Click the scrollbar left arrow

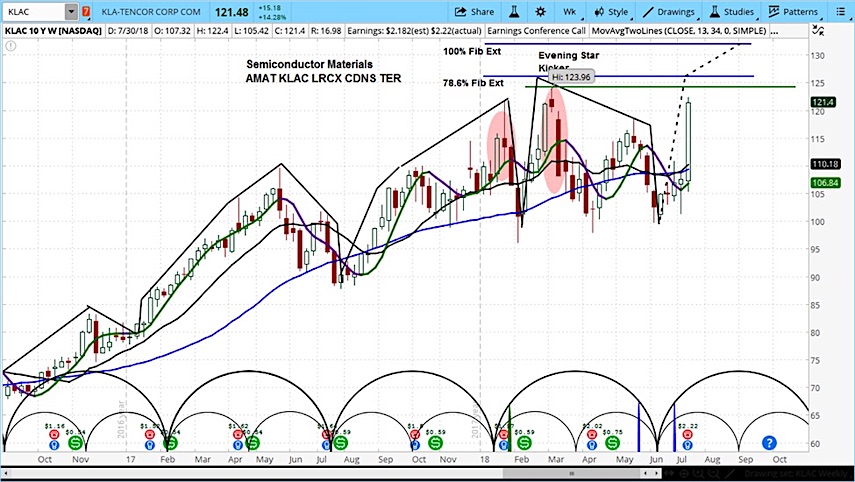pos(5,474)
